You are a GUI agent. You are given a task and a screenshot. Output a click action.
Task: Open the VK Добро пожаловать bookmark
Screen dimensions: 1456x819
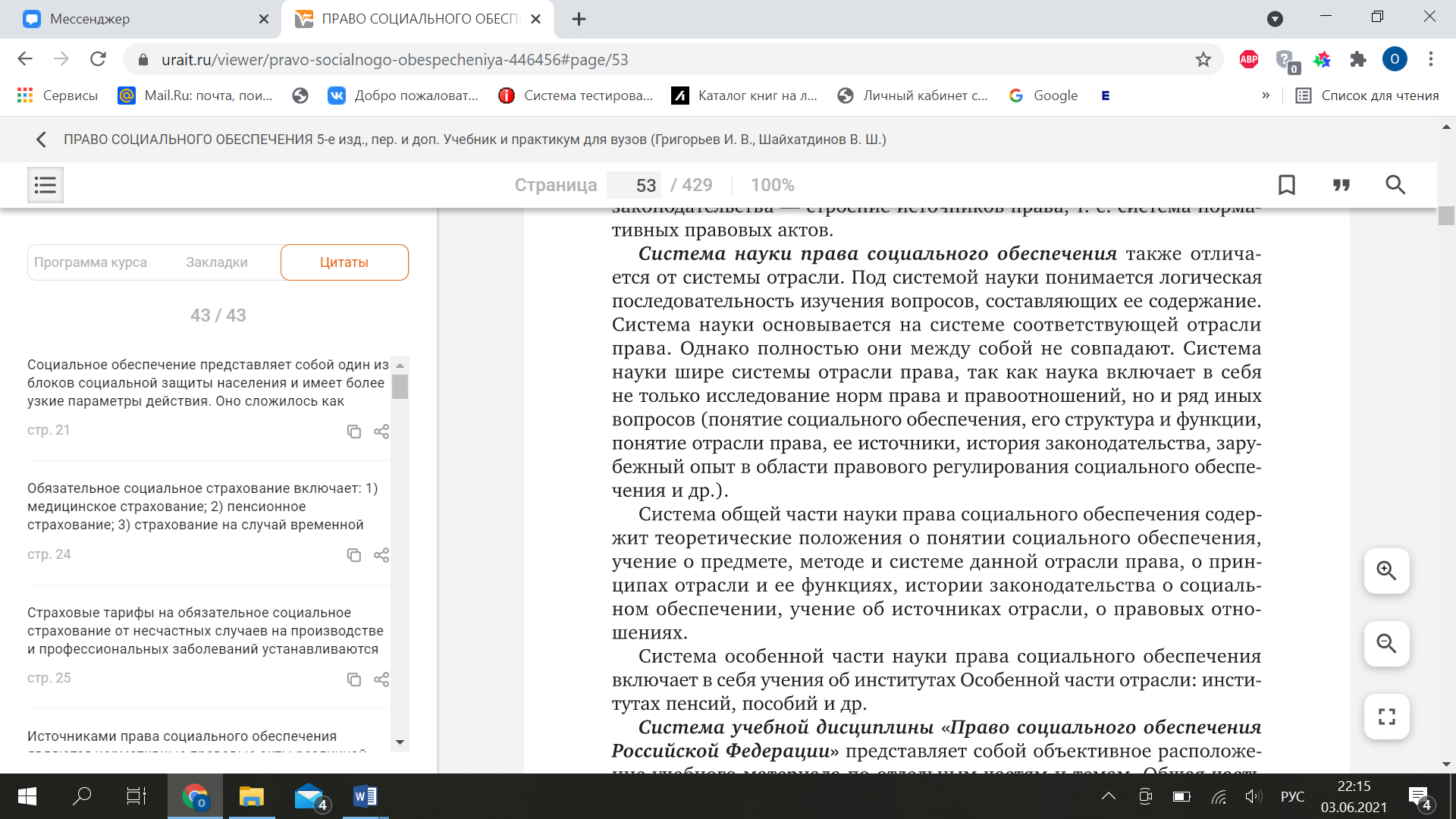point(403,96)
